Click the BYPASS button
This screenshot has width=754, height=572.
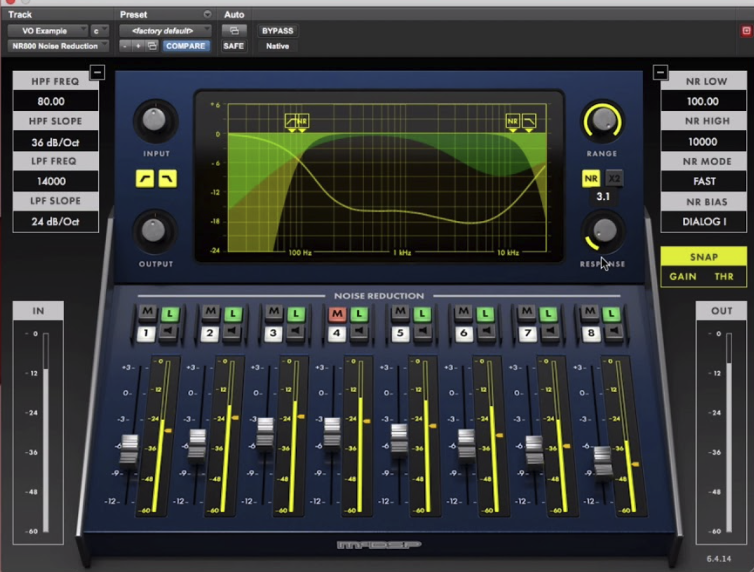tap(277, 31)
